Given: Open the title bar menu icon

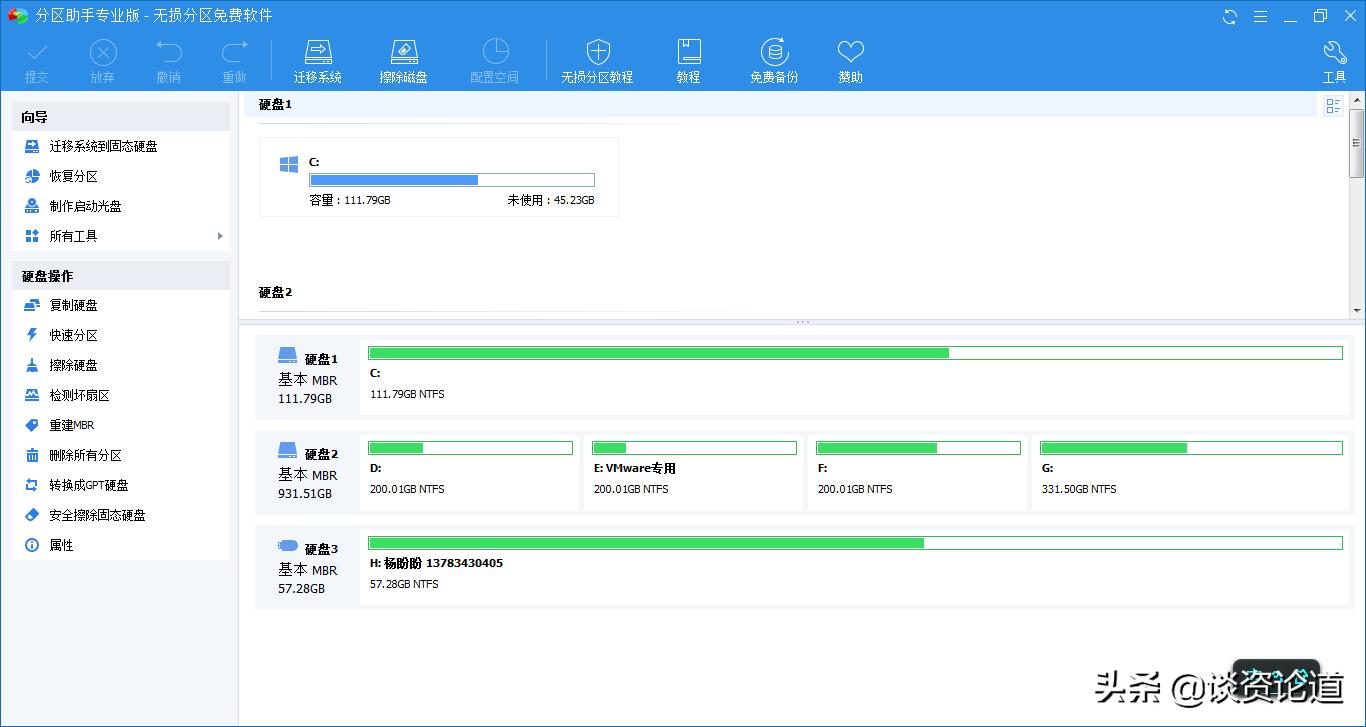Looking at the screenshot, I should [1260, 16].
